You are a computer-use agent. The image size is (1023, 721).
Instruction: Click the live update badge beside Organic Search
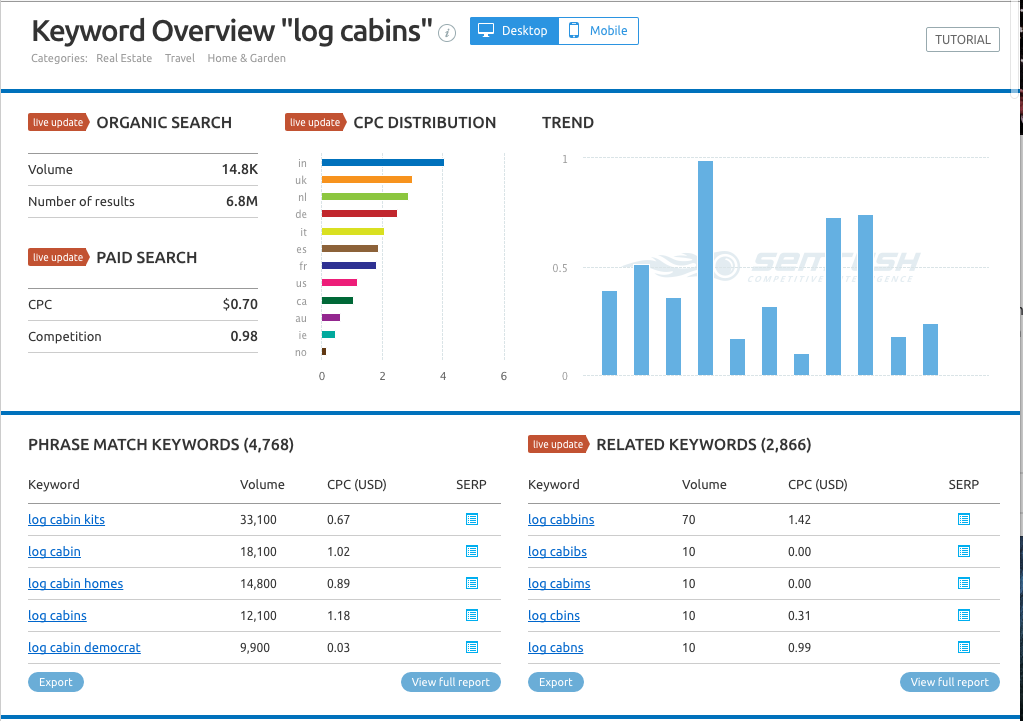coord(58,123)
